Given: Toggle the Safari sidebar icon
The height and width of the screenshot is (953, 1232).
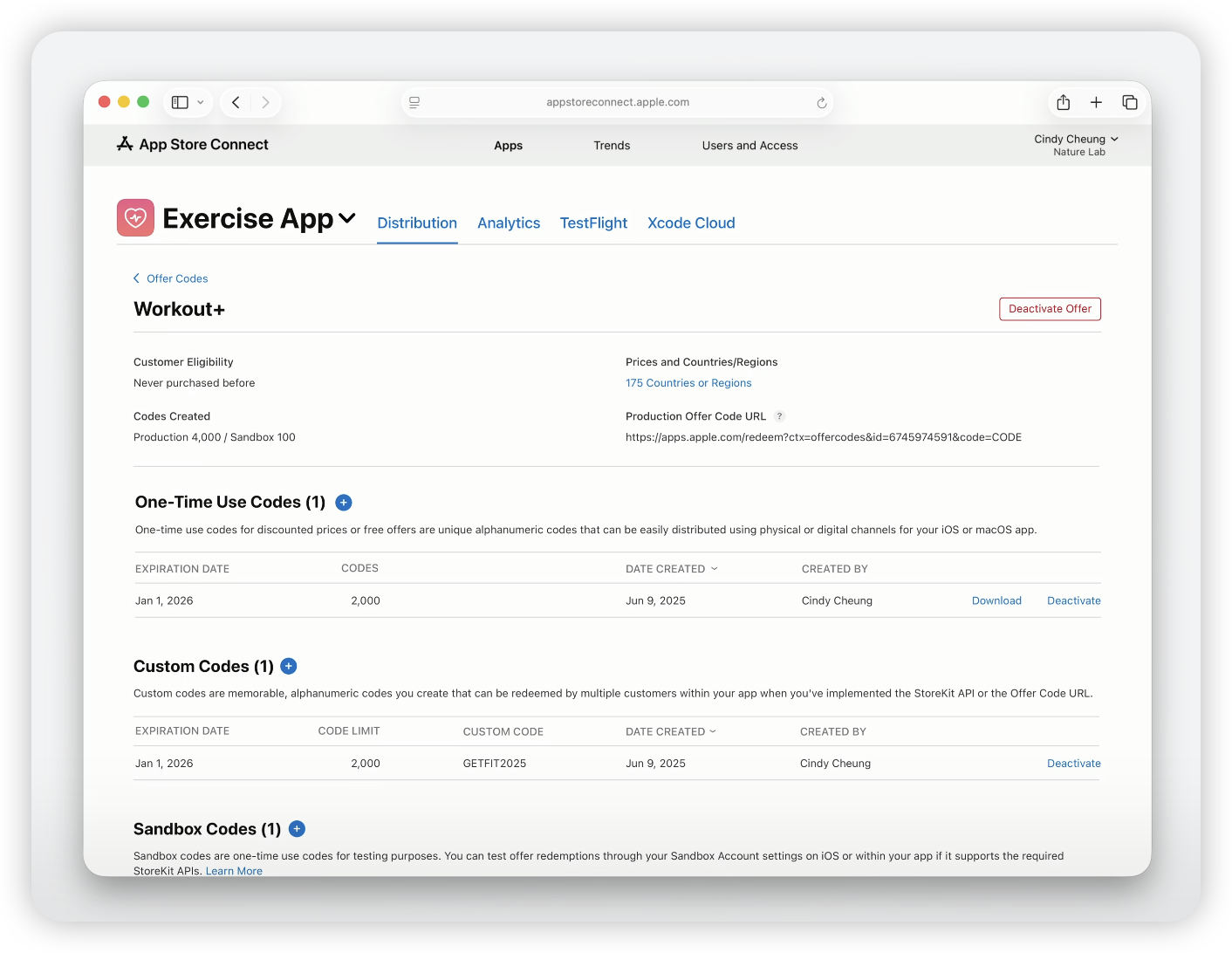Looking at the screenshot, I should pos(180,102).
